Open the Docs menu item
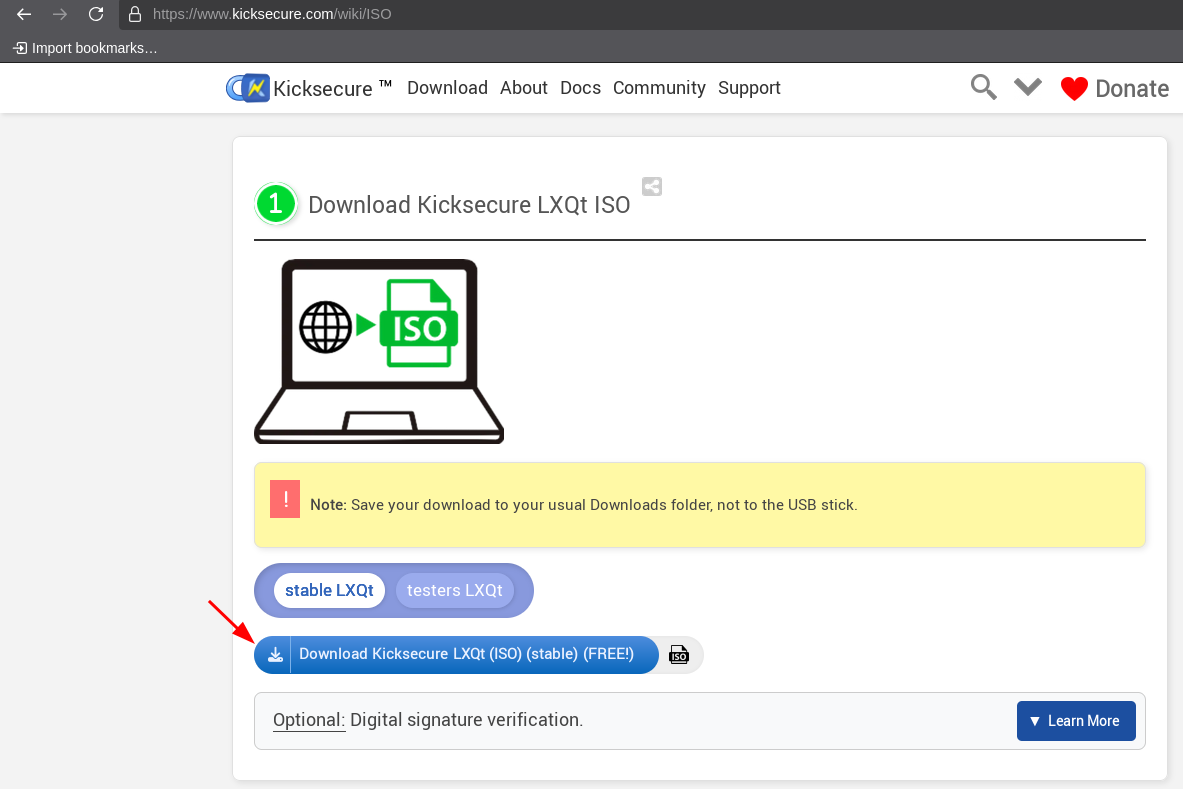The width and height of the screenshot is (1183, 789). click(580, 88)
